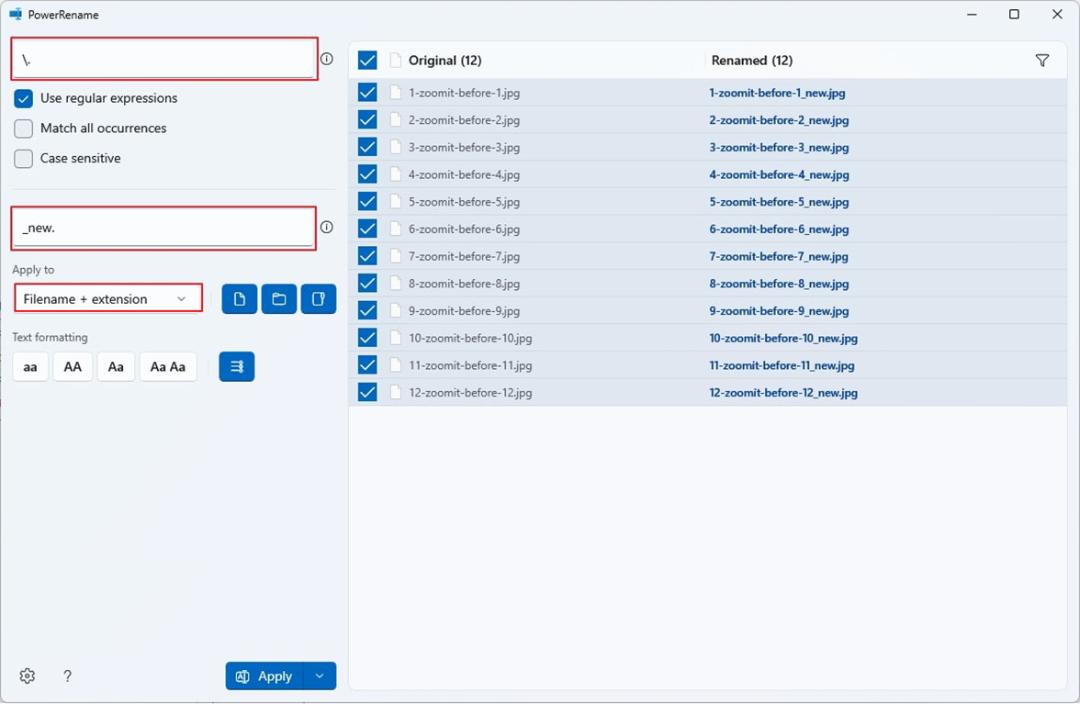Uncheck 'Use regular expressions'

(x=23, y=99)
